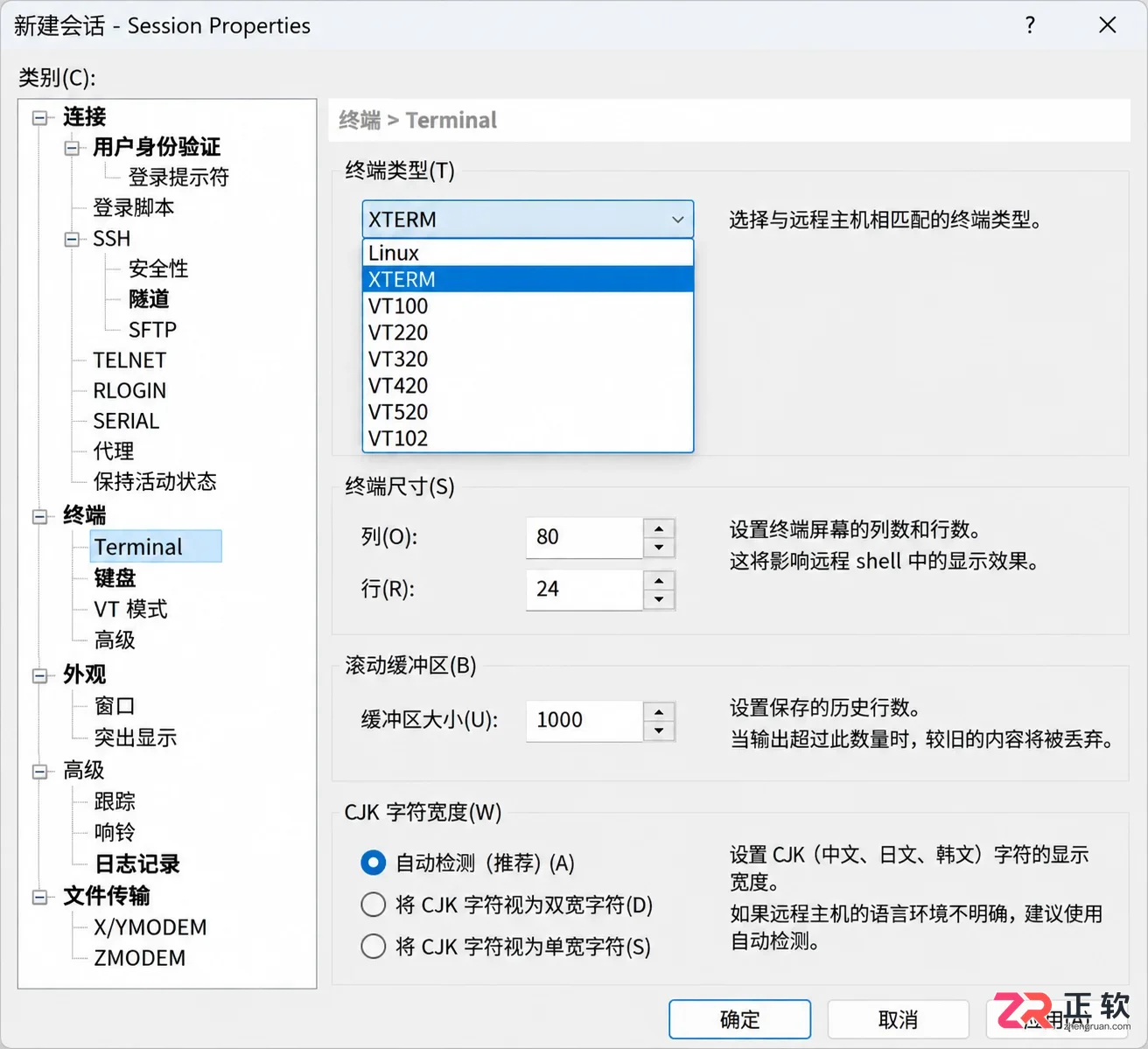
Task: Open the TELNET category
Action: point(129,360)
